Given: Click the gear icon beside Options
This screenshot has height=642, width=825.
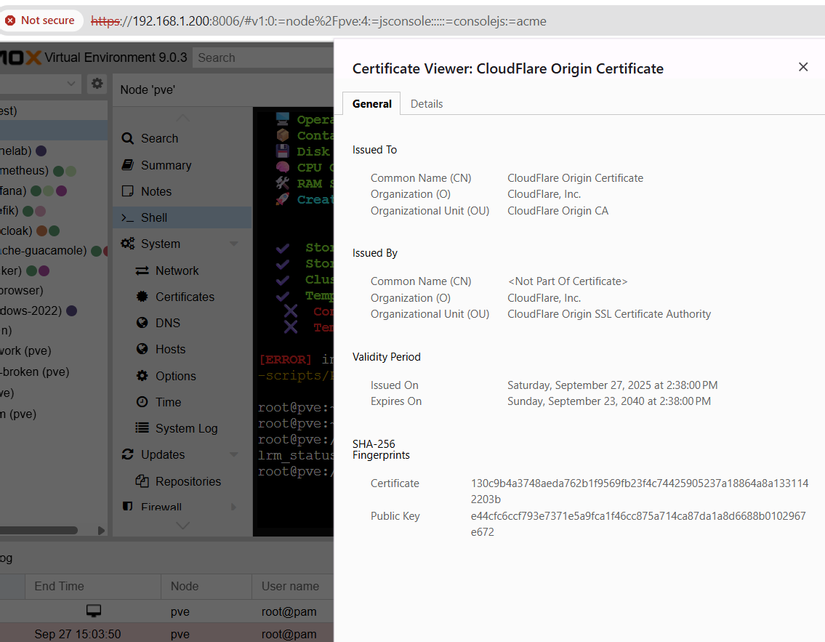Looking at the screenshot, I should (x=142, y=376).
